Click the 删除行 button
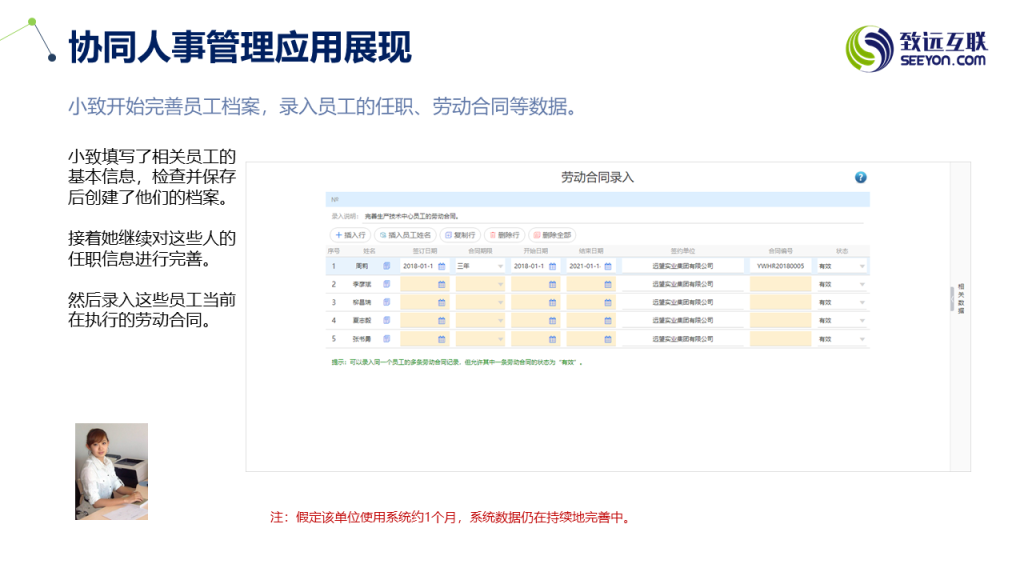This screenshot has height=576, width=1024. [504, 234]
